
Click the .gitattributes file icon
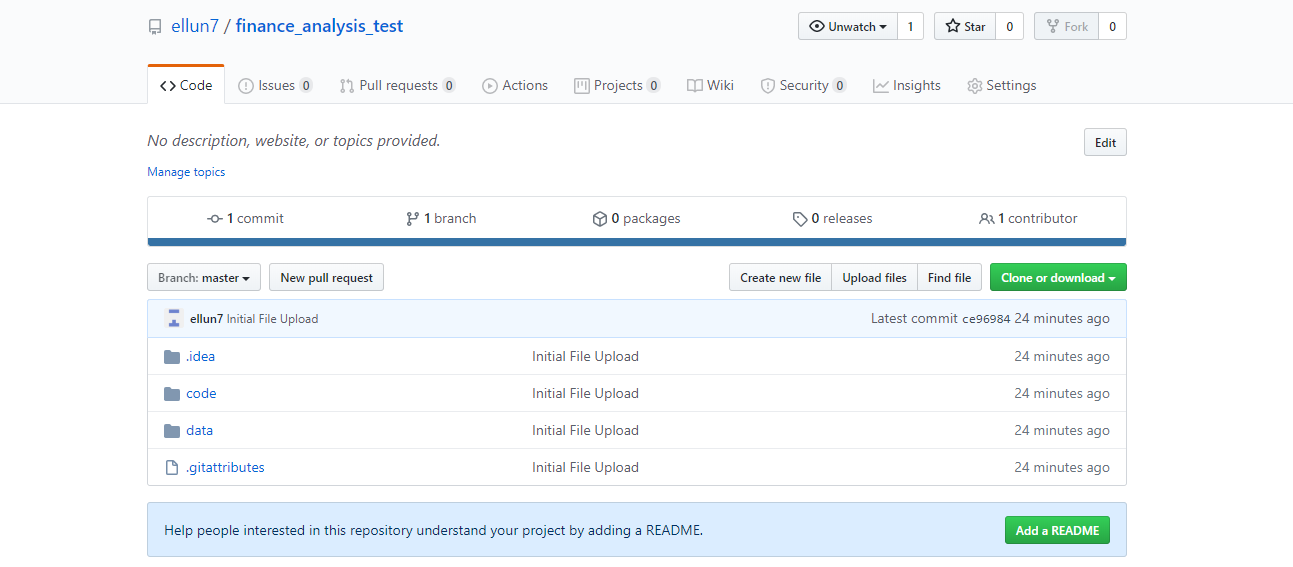click(x=171, y=467)
